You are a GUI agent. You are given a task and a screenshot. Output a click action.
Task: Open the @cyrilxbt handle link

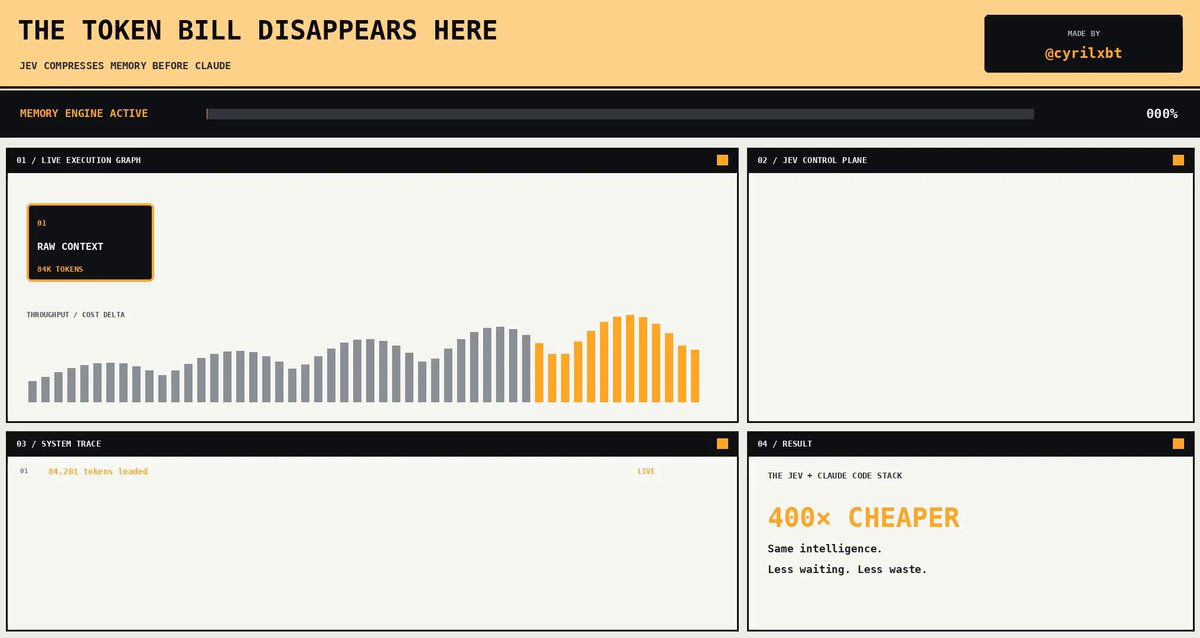(1083, 53)
